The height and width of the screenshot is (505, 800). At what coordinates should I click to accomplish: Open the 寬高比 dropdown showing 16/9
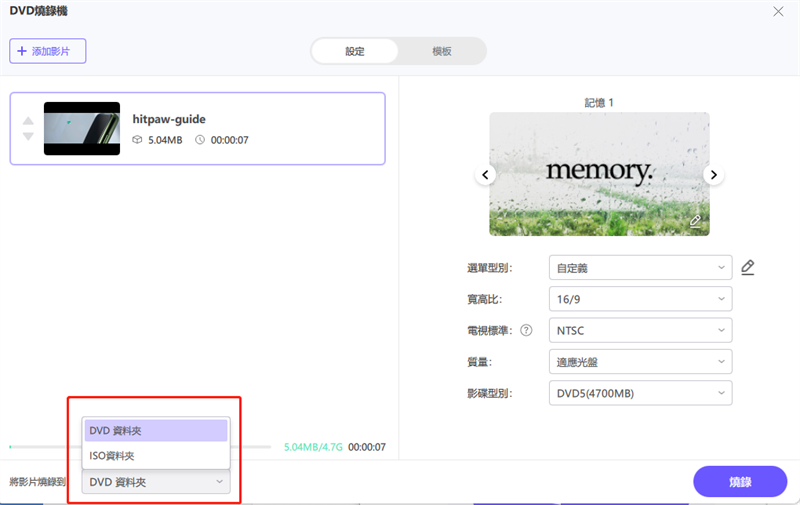tap(640, 299)
